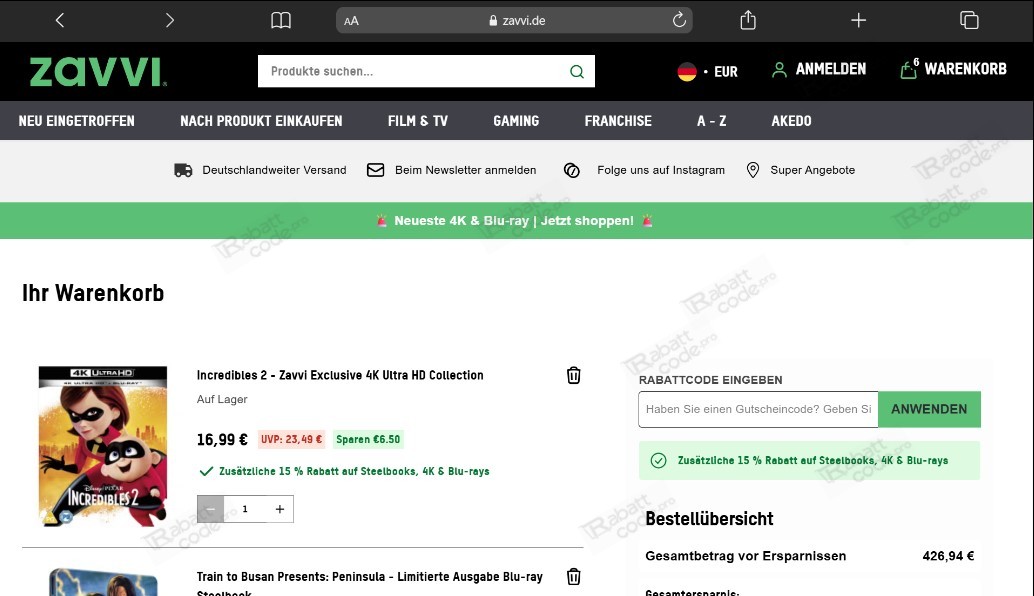Increase Incredibles 2 quantity with plus
The width and height of the screenshot is (1034, 596).
pos(280,509)
